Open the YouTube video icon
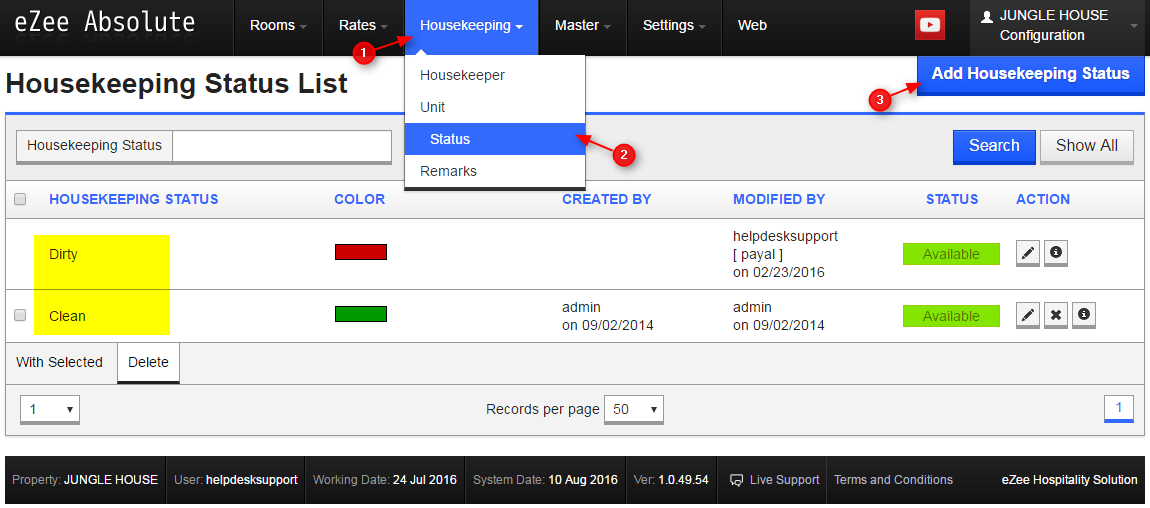Viewport: 1150px width, 508px height. click(x=929, y=25)
